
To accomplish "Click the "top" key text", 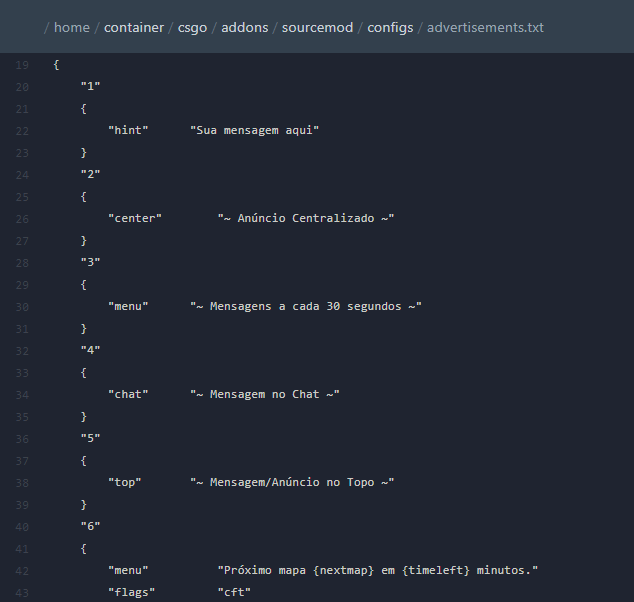I will [x=125, y=482].
